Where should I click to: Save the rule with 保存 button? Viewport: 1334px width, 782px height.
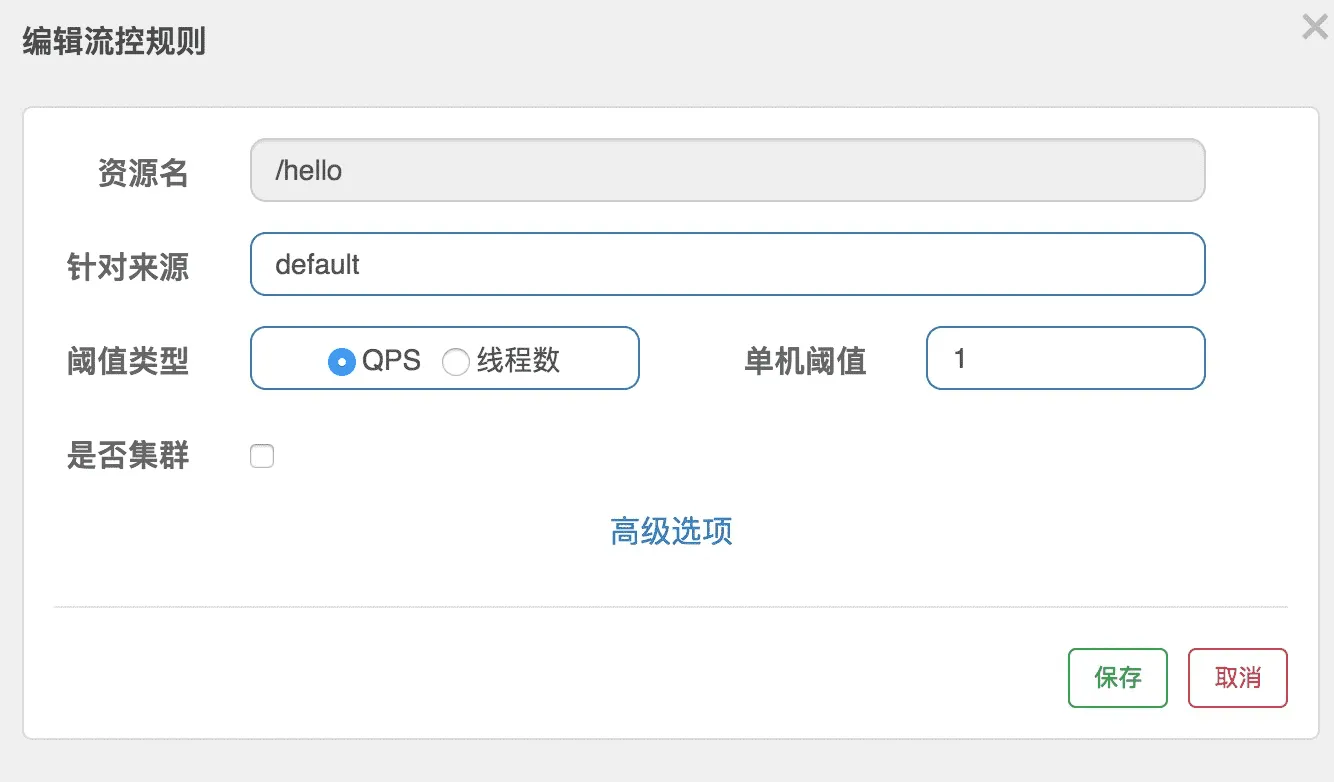tap(1117, 678)
